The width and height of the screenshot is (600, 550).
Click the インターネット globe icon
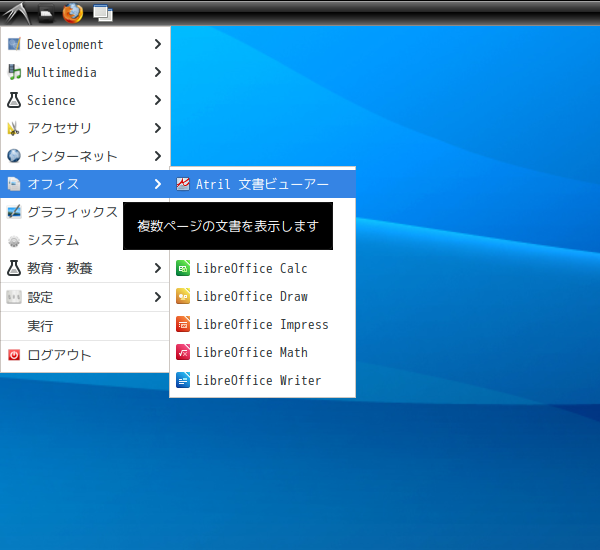pyautogui.click(x=14, y=156)
